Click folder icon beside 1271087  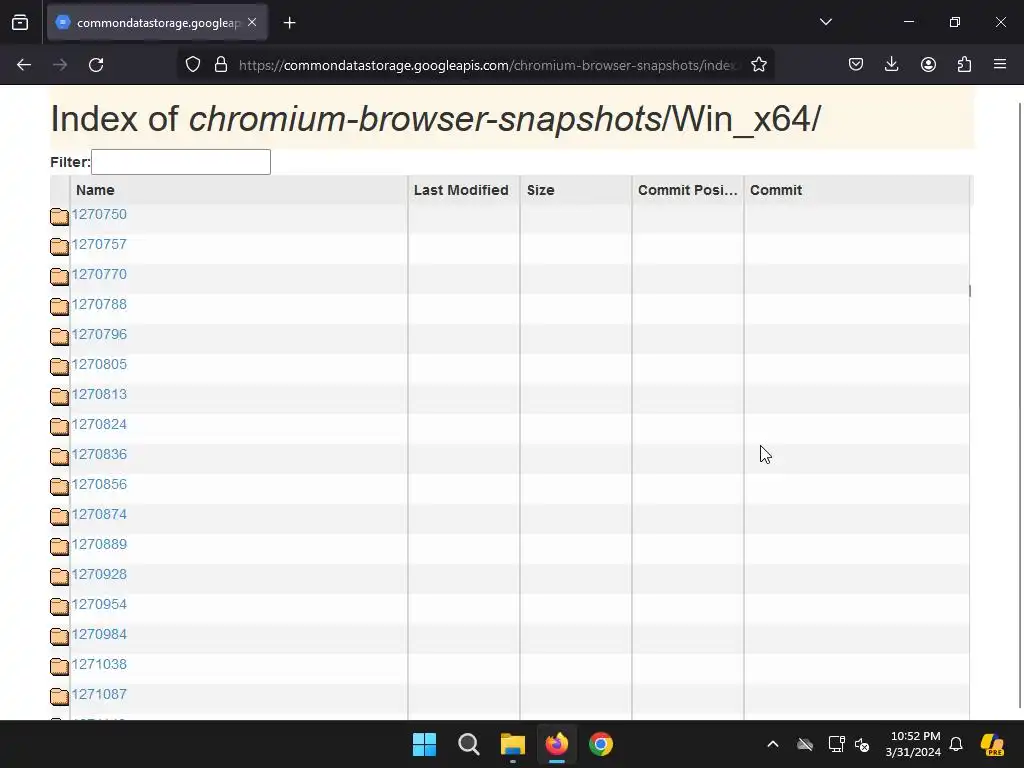coord(59,697)
